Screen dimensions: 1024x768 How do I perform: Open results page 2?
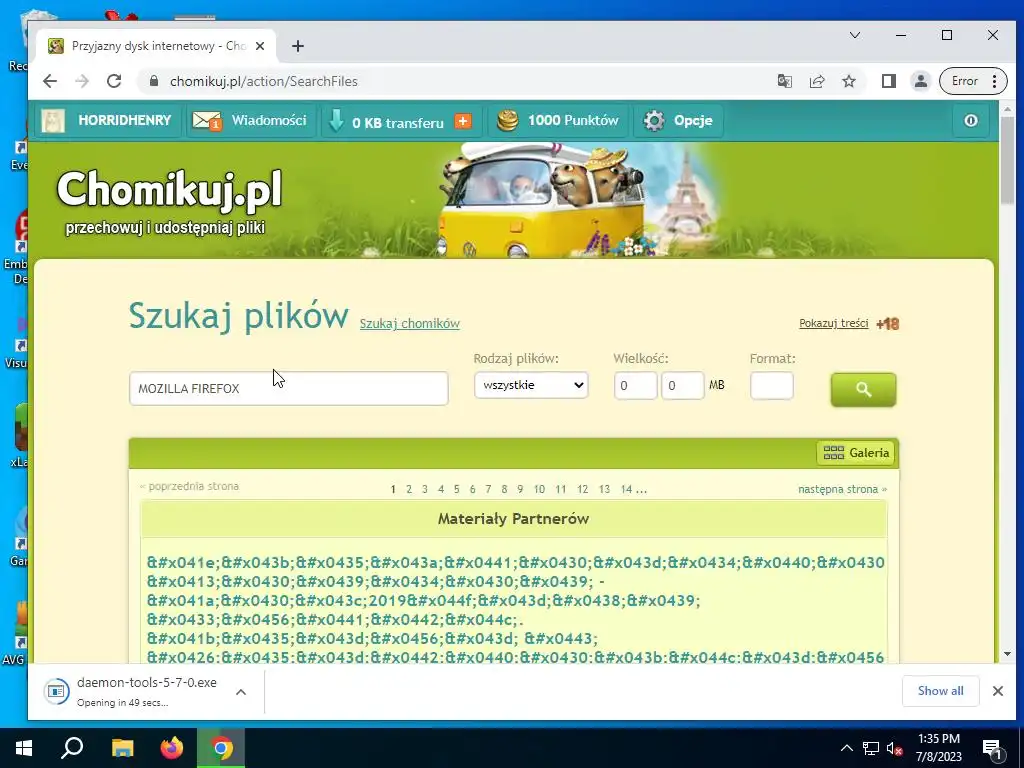pyautogui.click(x=409, y=489)
